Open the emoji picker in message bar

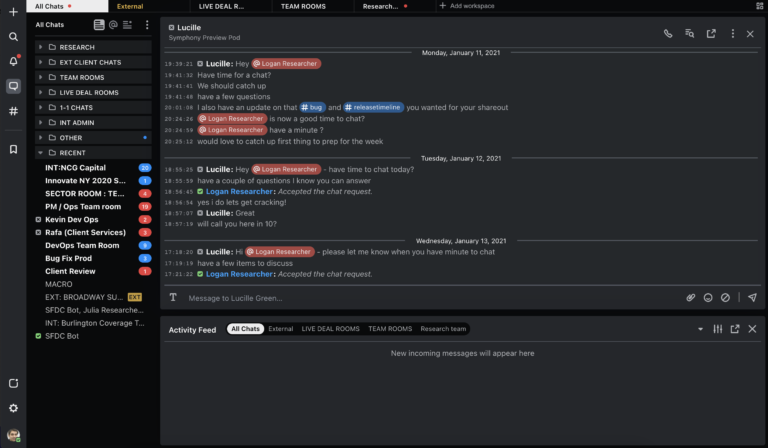pos(708,297)
